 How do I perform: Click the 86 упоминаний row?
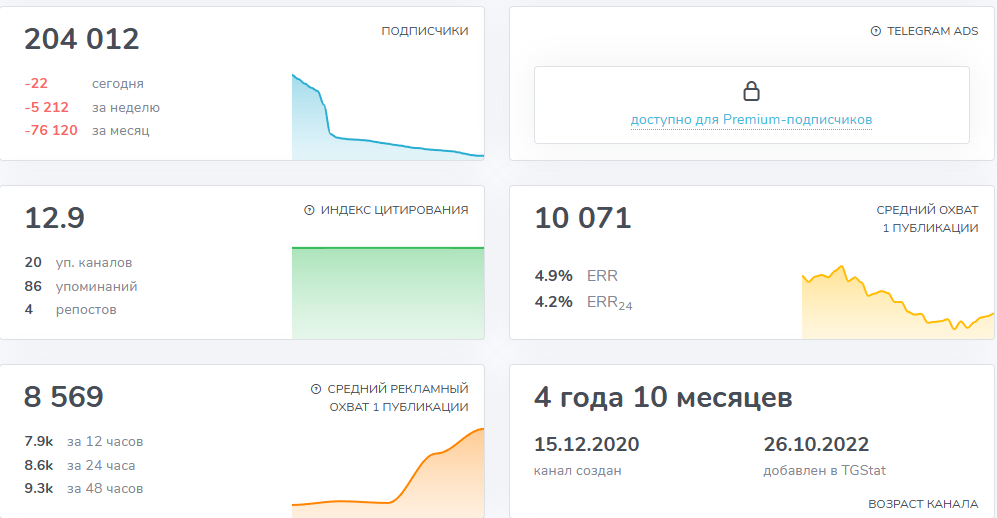(x=81, y=286)
